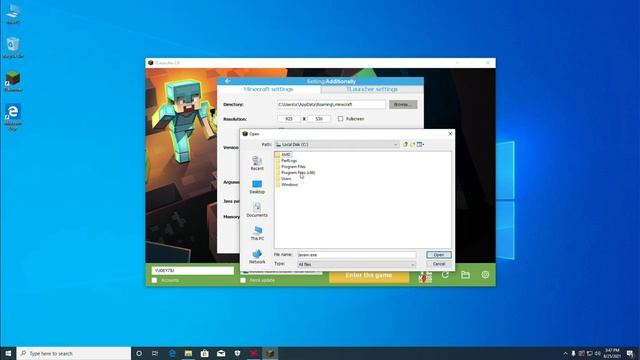Select PerfLogs folder

pyautogui.click(x=286, y=161)
